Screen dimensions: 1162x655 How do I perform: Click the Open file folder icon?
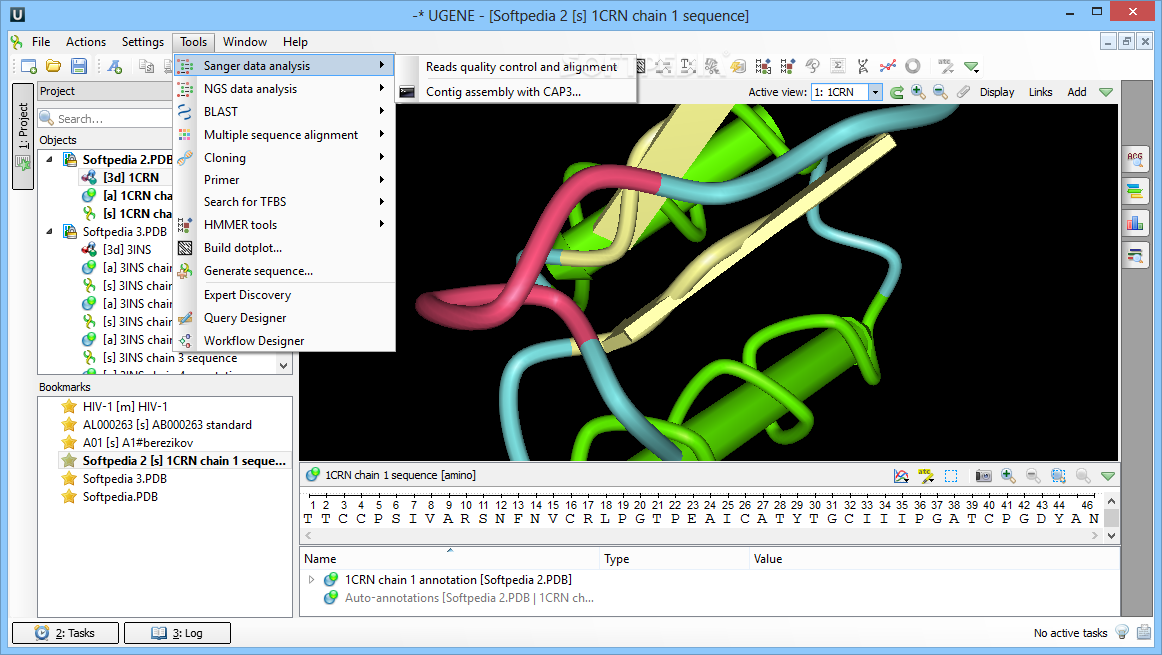53,67
